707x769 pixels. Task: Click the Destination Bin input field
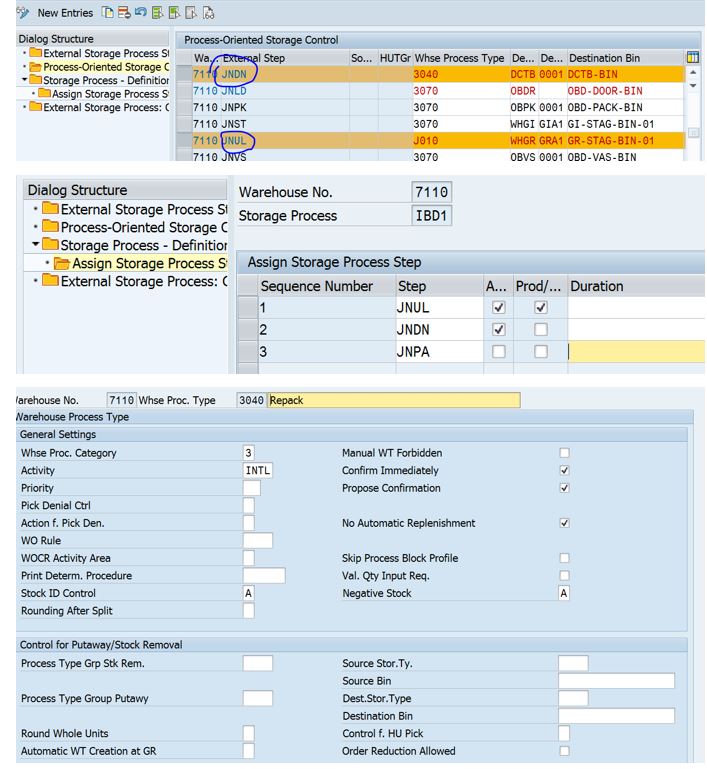616,716
